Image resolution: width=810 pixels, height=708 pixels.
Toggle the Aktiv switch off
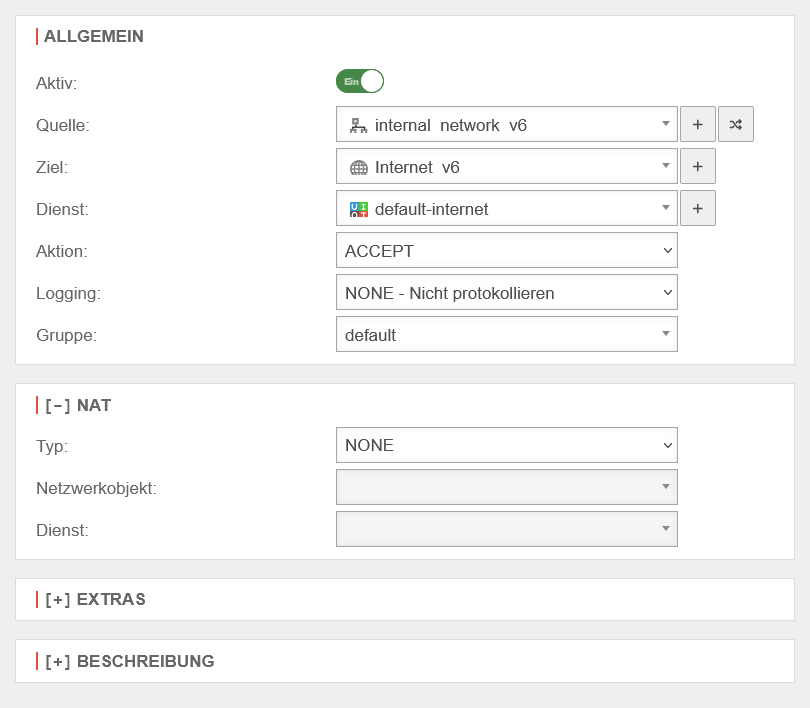pos(360,82)
